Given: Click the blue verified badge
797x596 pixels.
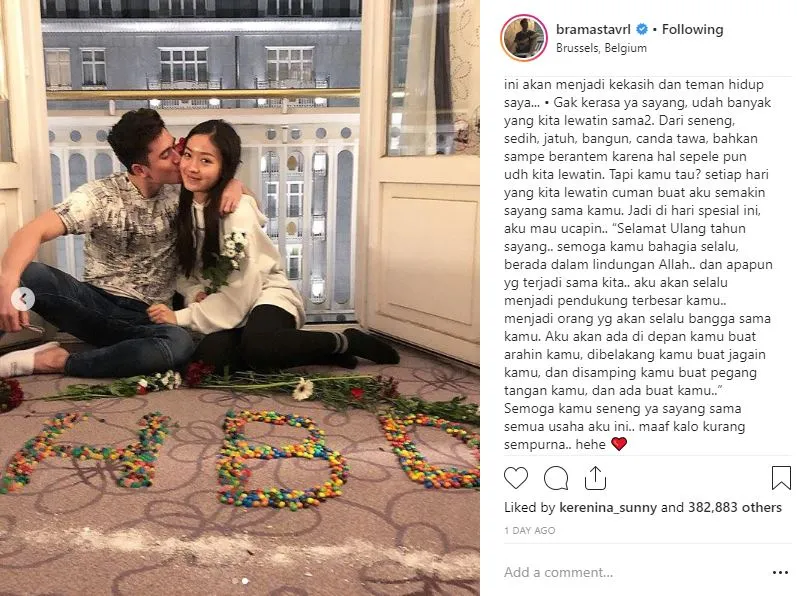Looking at the screenshot, I should (642, 29).
